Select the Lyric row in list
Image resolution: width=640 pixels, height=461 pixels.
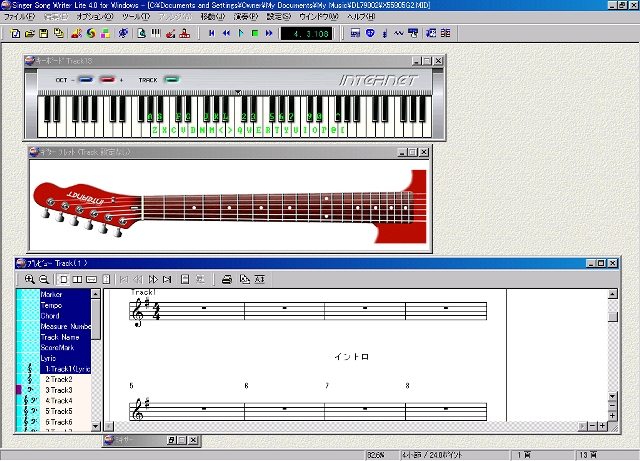65,359
